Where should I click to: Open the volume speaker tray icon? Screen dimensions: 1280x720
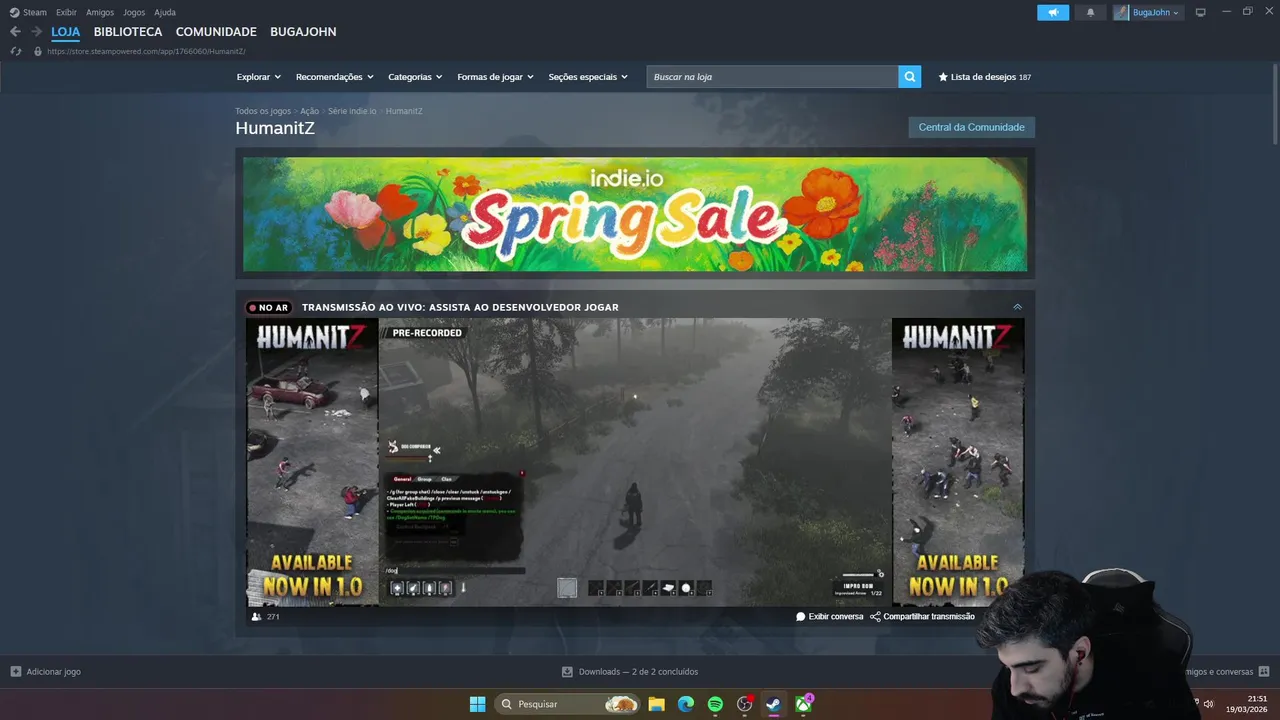[x=1208, y=704]
